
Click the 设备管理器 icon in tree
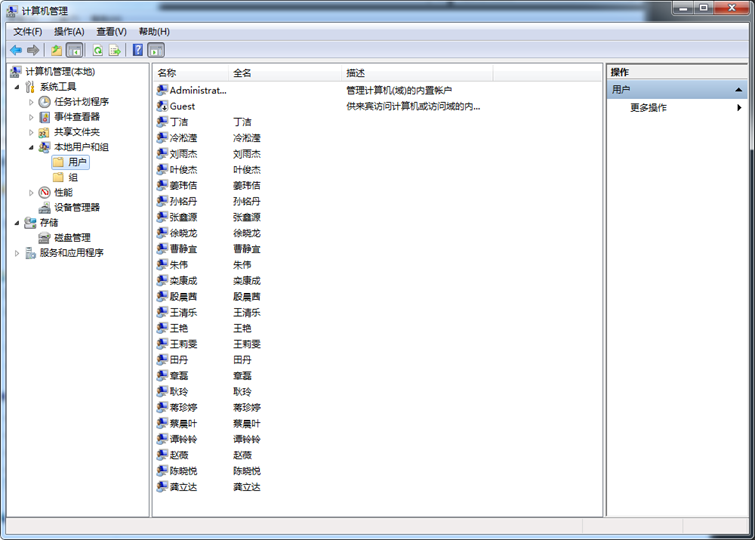[44, 208]
